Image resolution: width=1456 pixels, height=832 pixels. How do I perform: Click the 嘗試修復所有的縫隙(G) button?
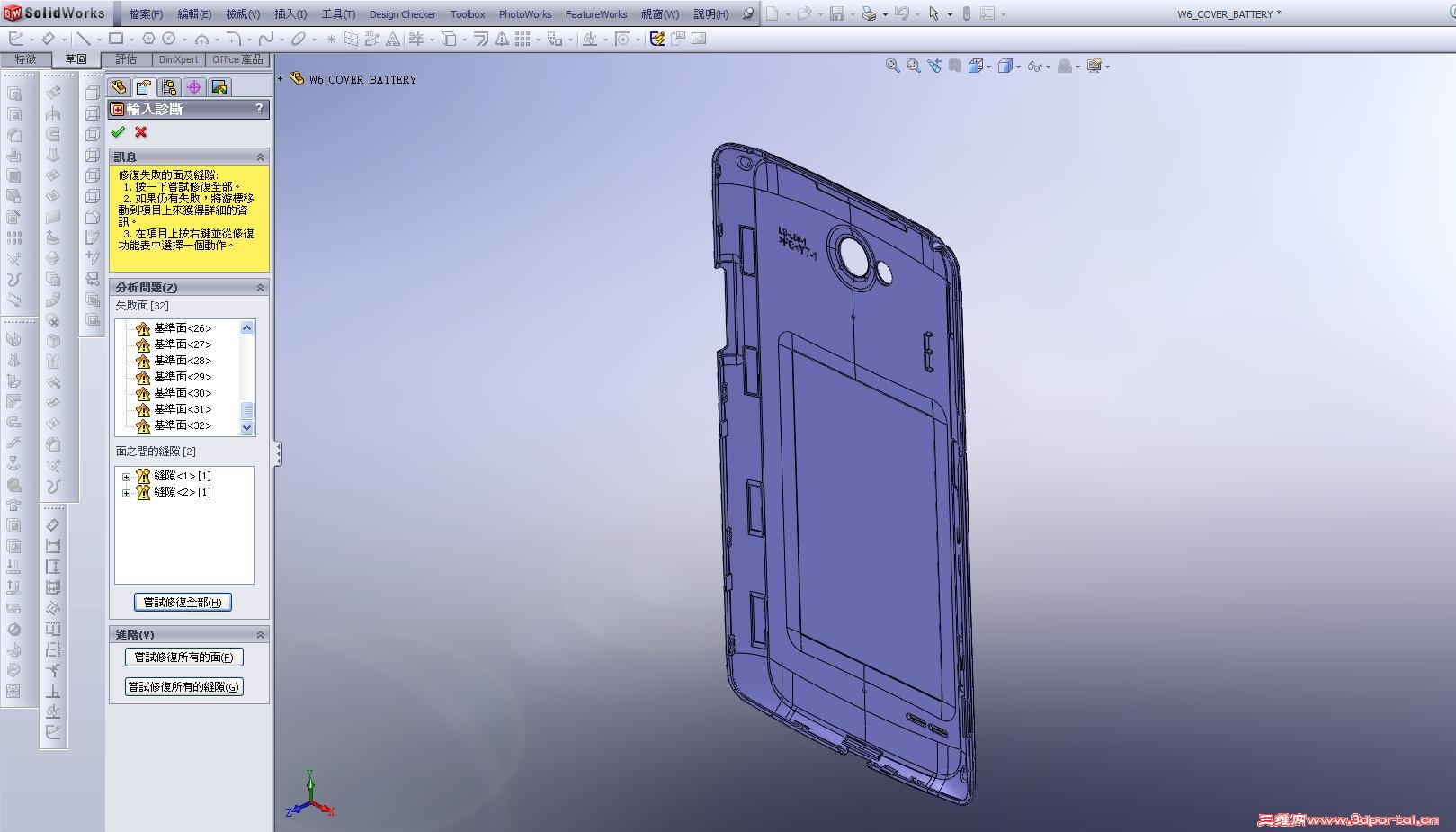[x=183, y=687]
